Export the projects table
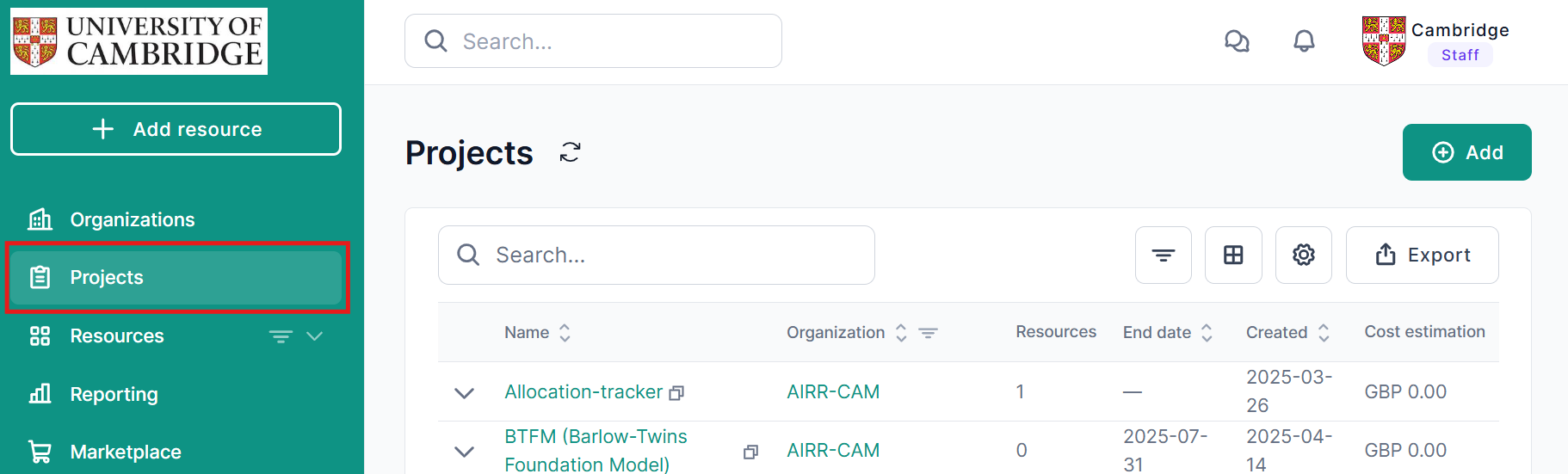Screen dimensions: 1568x474 [x=1422, y=255]
